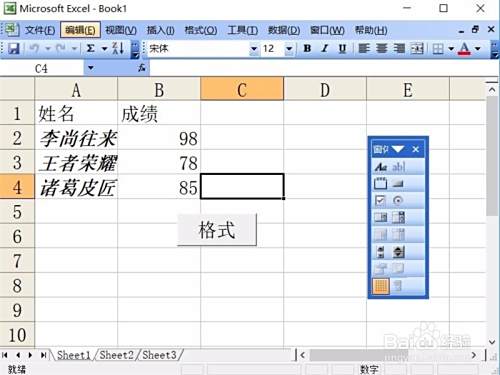Toggle the grid in Forms toolbar
The image size is (500, 375).
pyautogui.click(x=381, y=286)
